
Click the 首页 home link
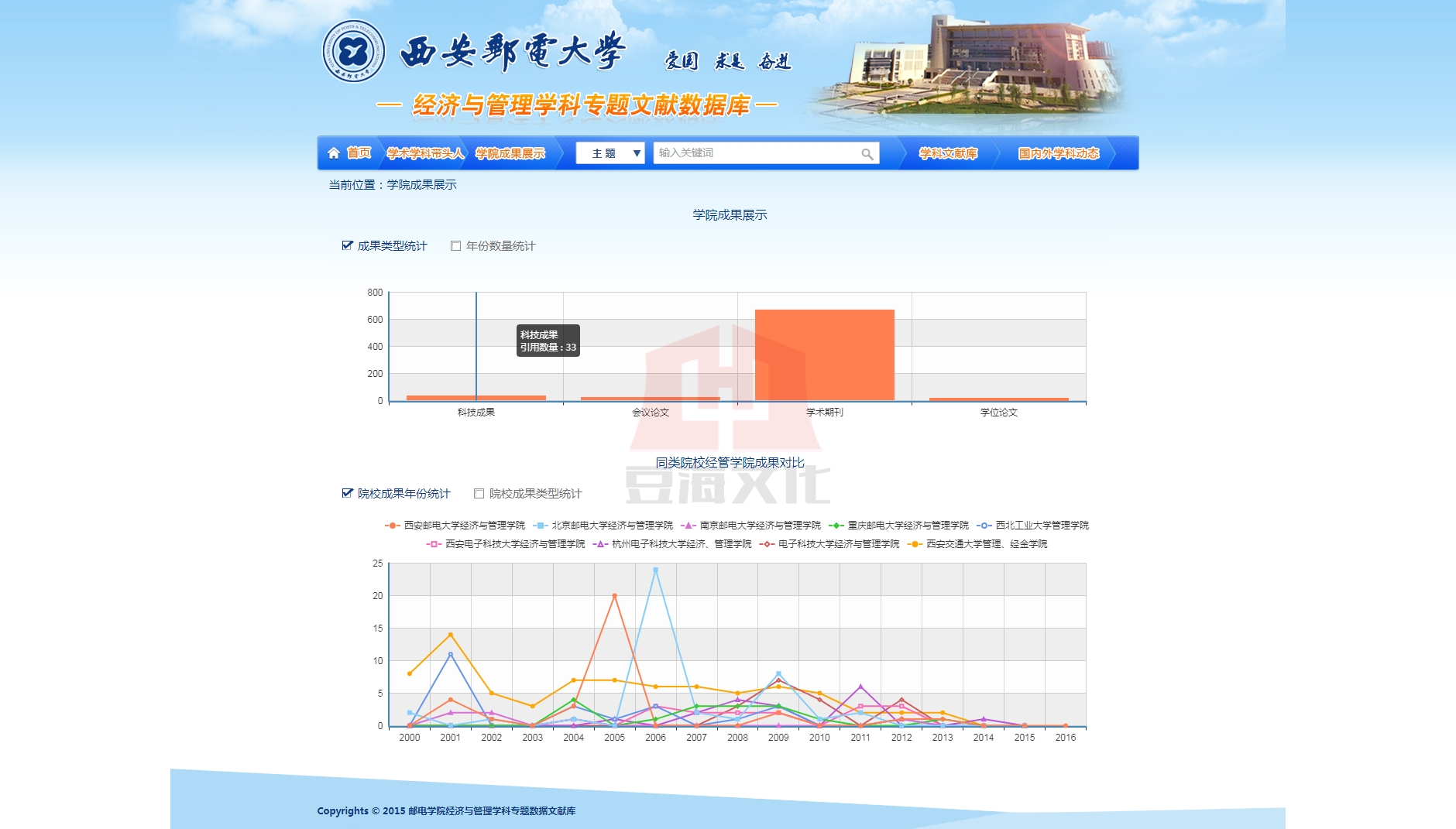point(359,153)
